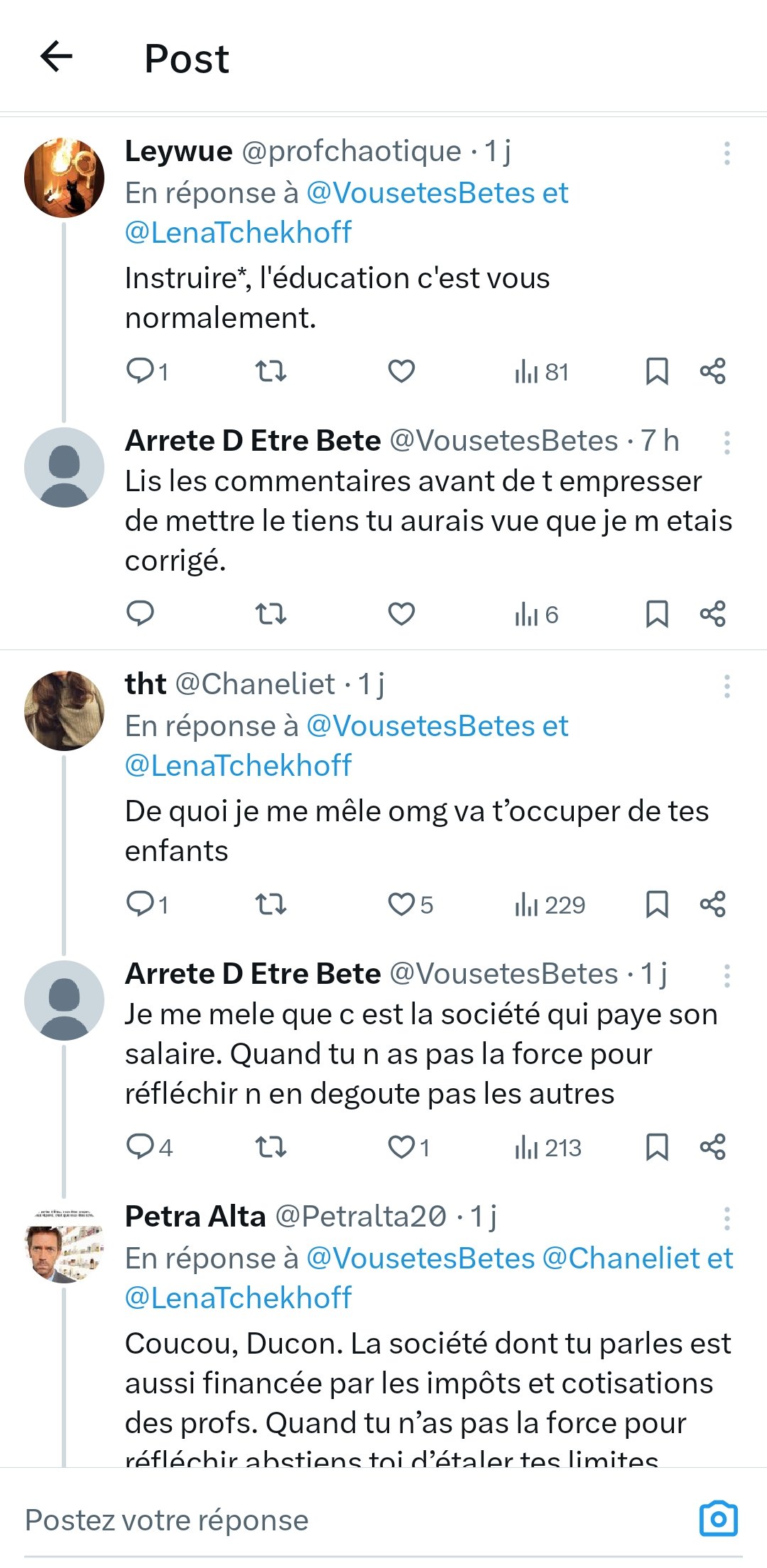Attach a photo with the camera icon
The height and width of the screenshot is (1568, 767).
point(719,1519)
